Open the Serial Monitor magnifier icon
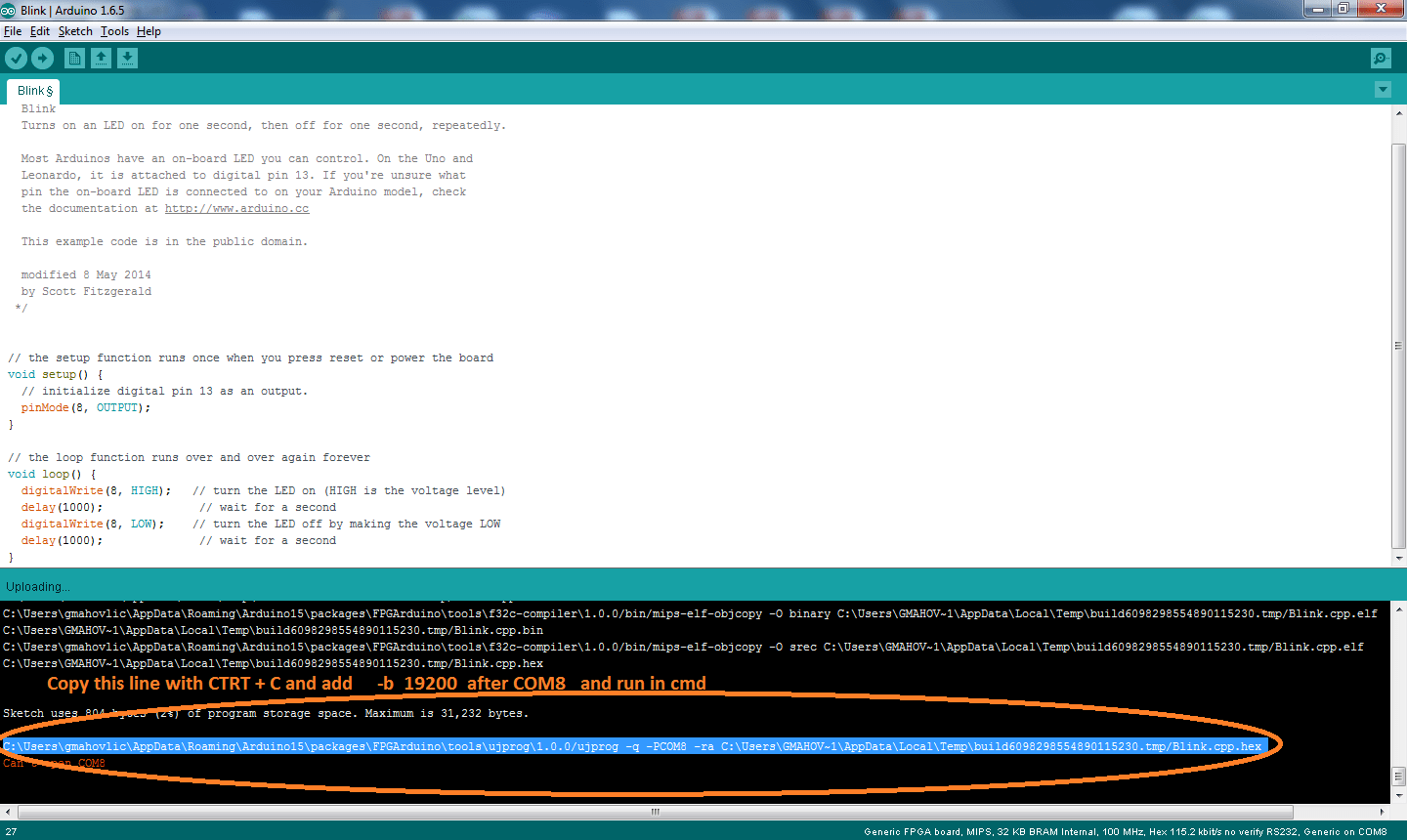The width and height of the screenshot is (1407, 840). tap(1381, 59)
